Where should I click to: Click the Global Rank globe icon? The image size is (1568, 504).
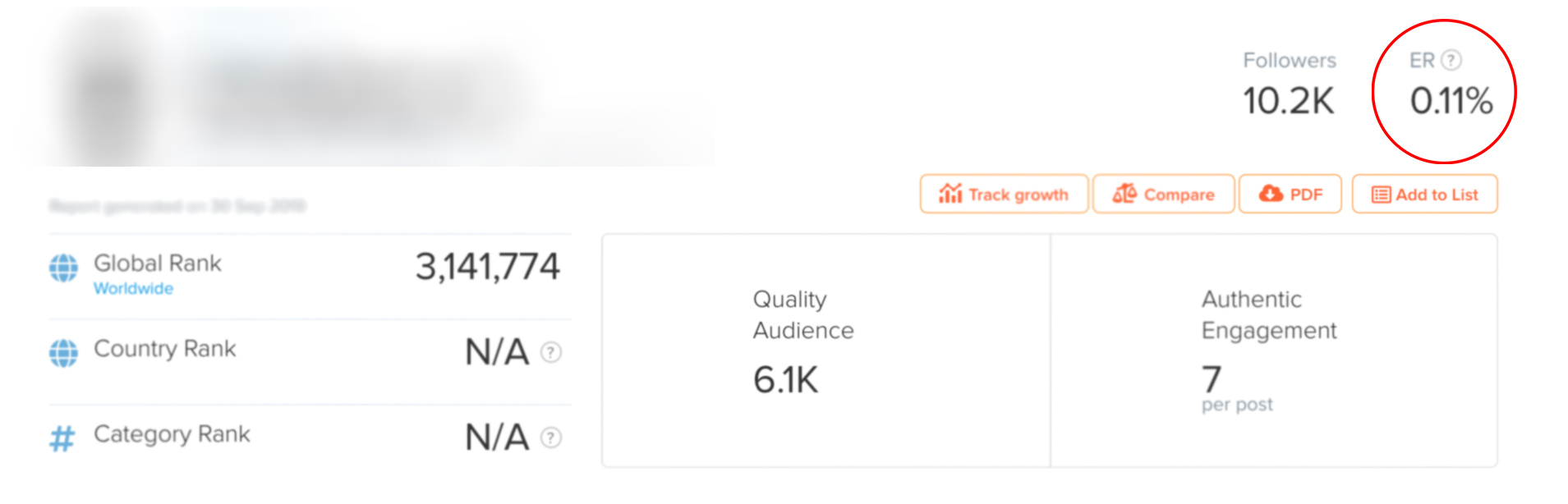pyautogui.click(x=63, y=268)
